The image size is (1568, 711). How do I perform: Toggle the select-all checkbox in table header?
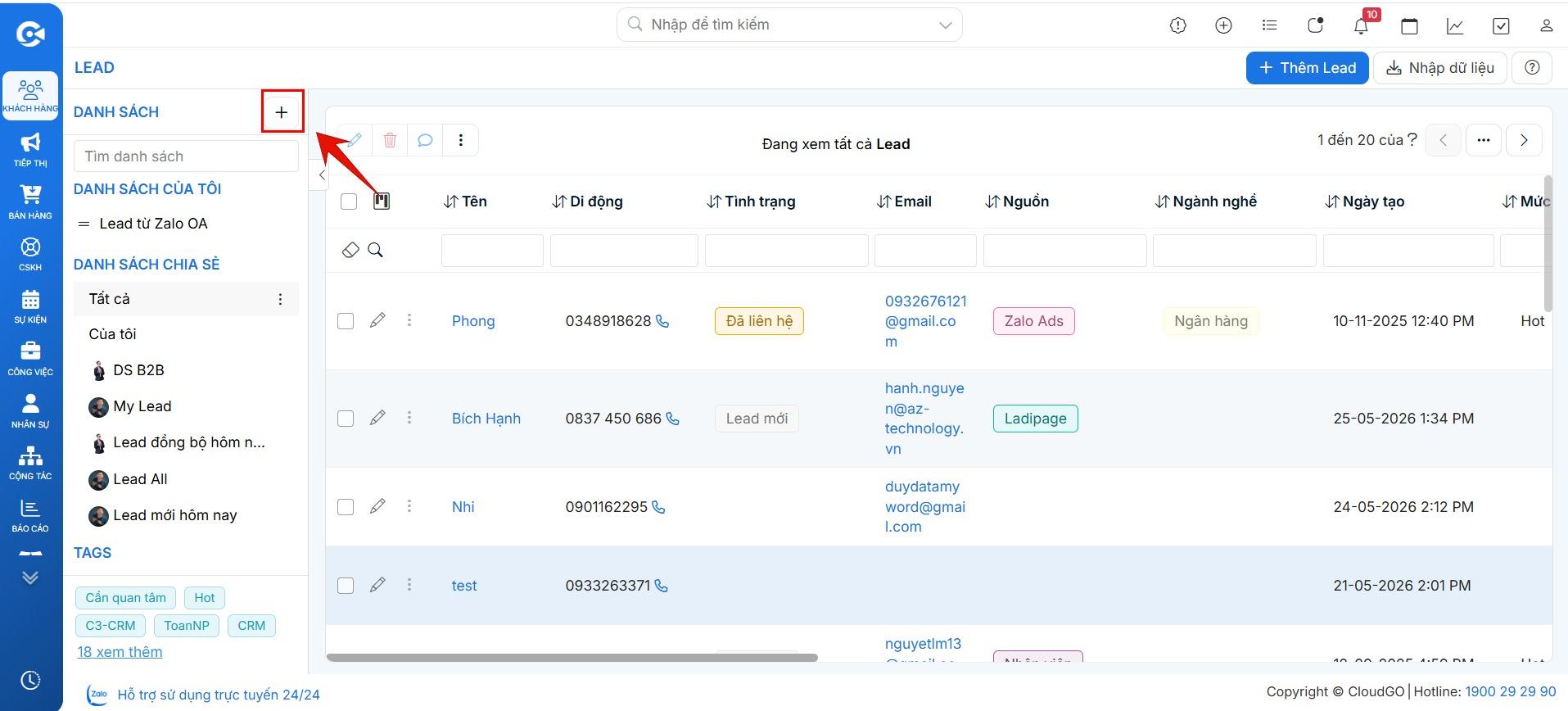[349, 202]
